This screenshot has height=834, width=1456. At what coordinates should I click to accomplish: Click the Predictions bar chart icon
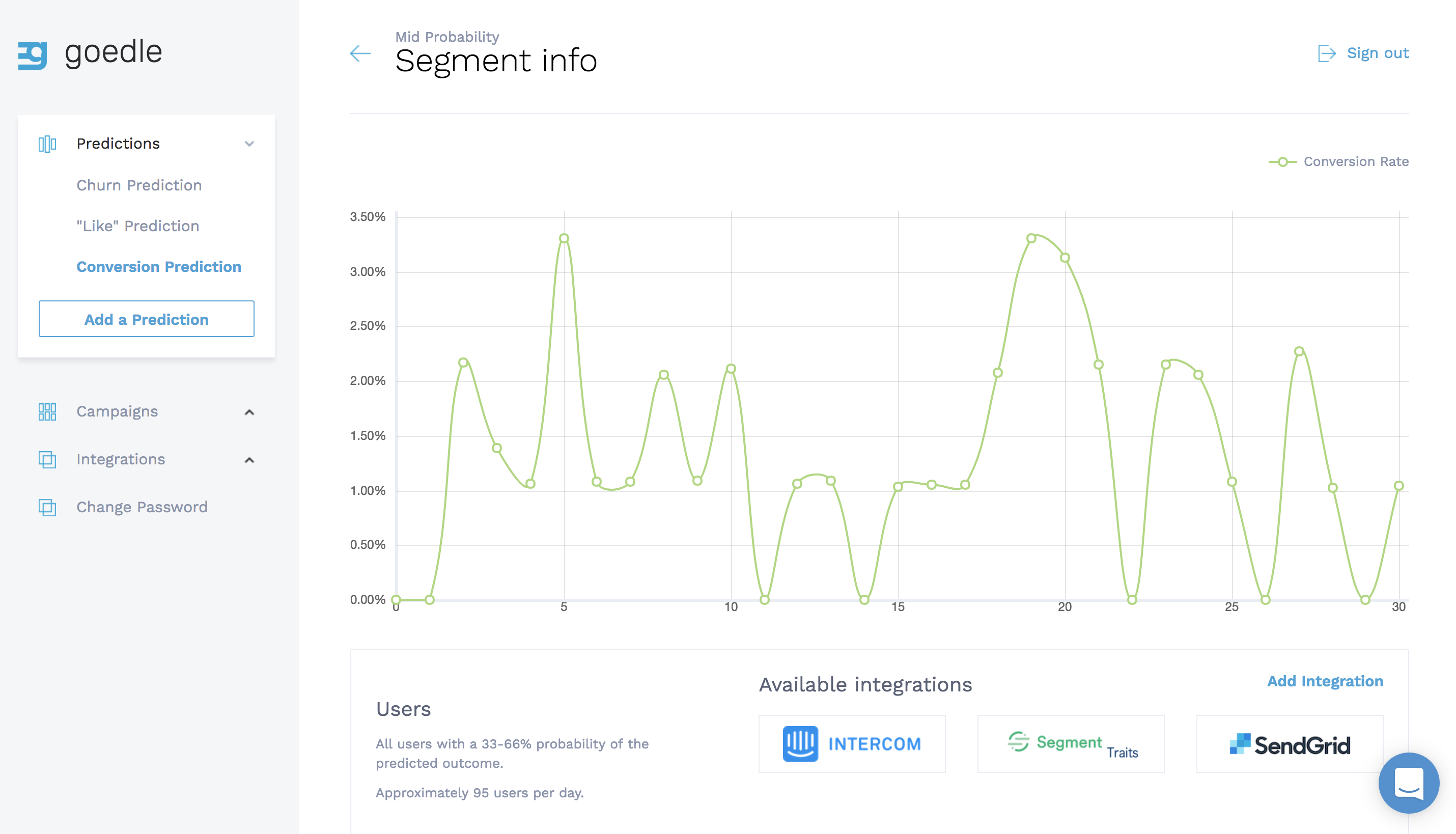[47, 144]
